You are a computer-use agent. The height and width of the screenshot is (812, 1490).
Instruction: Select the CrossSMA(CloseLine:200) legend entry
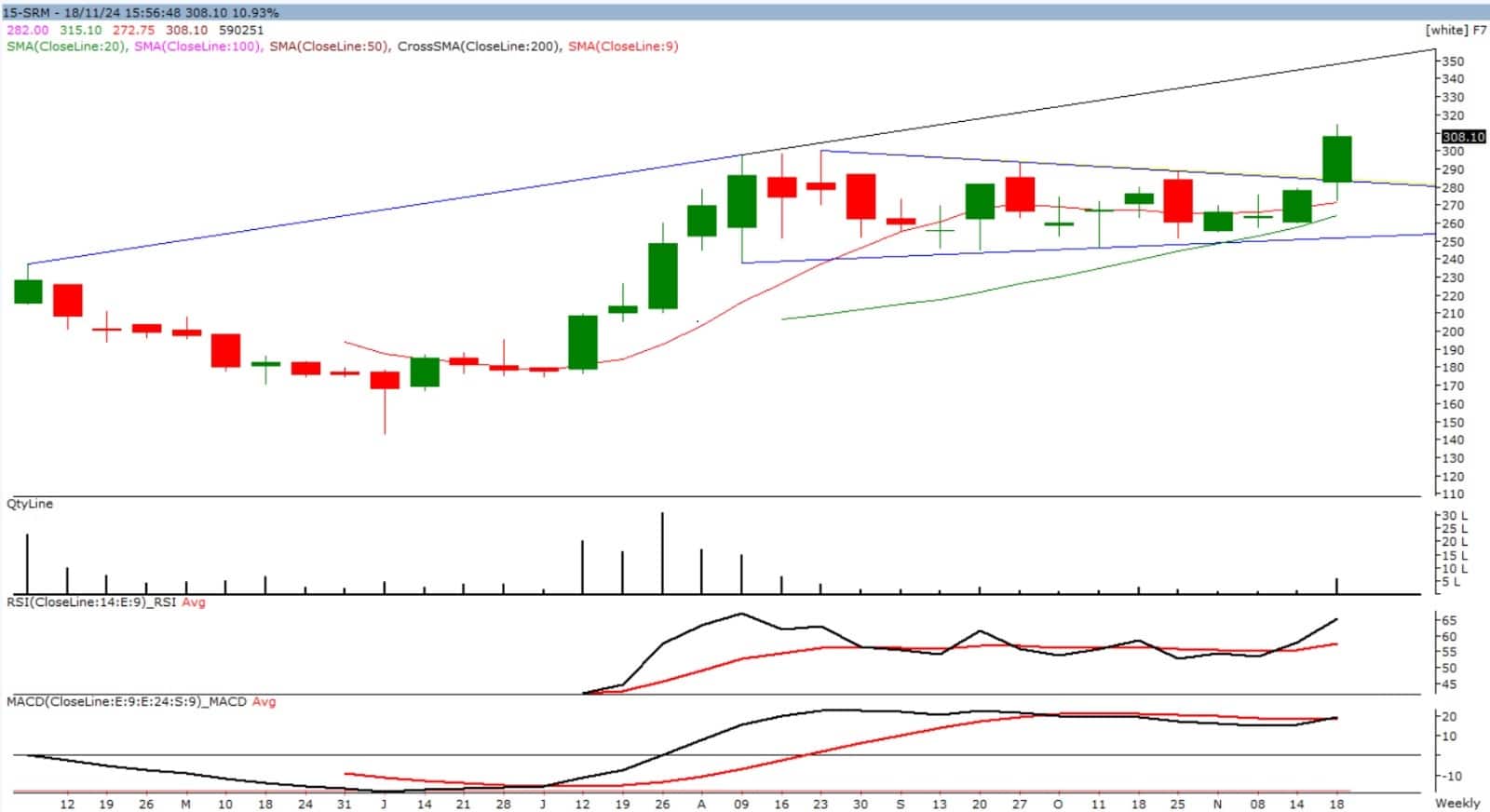479,47
